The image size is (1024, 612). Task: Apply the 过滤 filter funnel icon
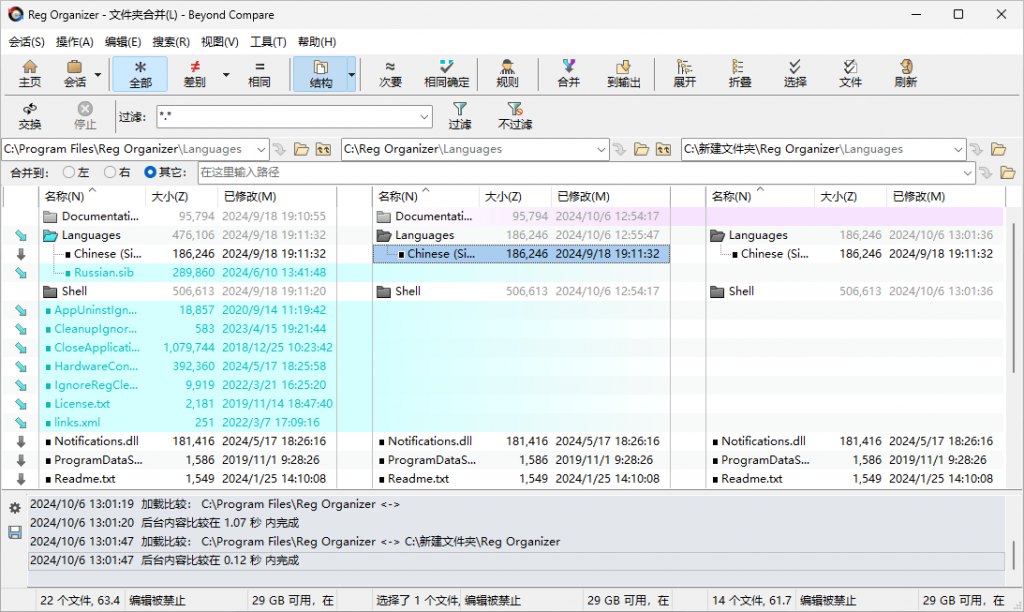[x=460, y=116]
